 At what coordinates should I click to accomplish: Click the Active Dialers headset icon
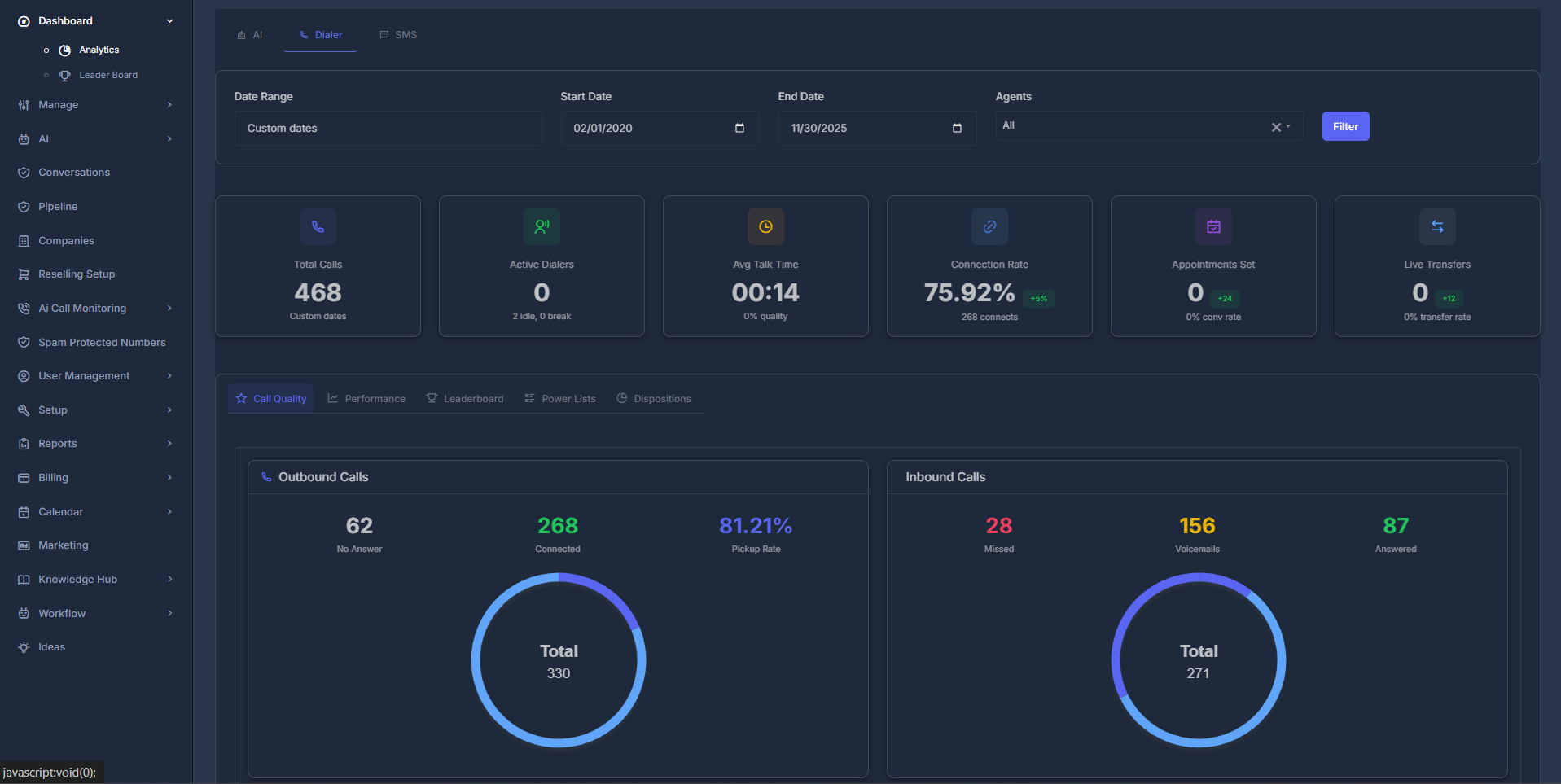(x=542, y=226)
